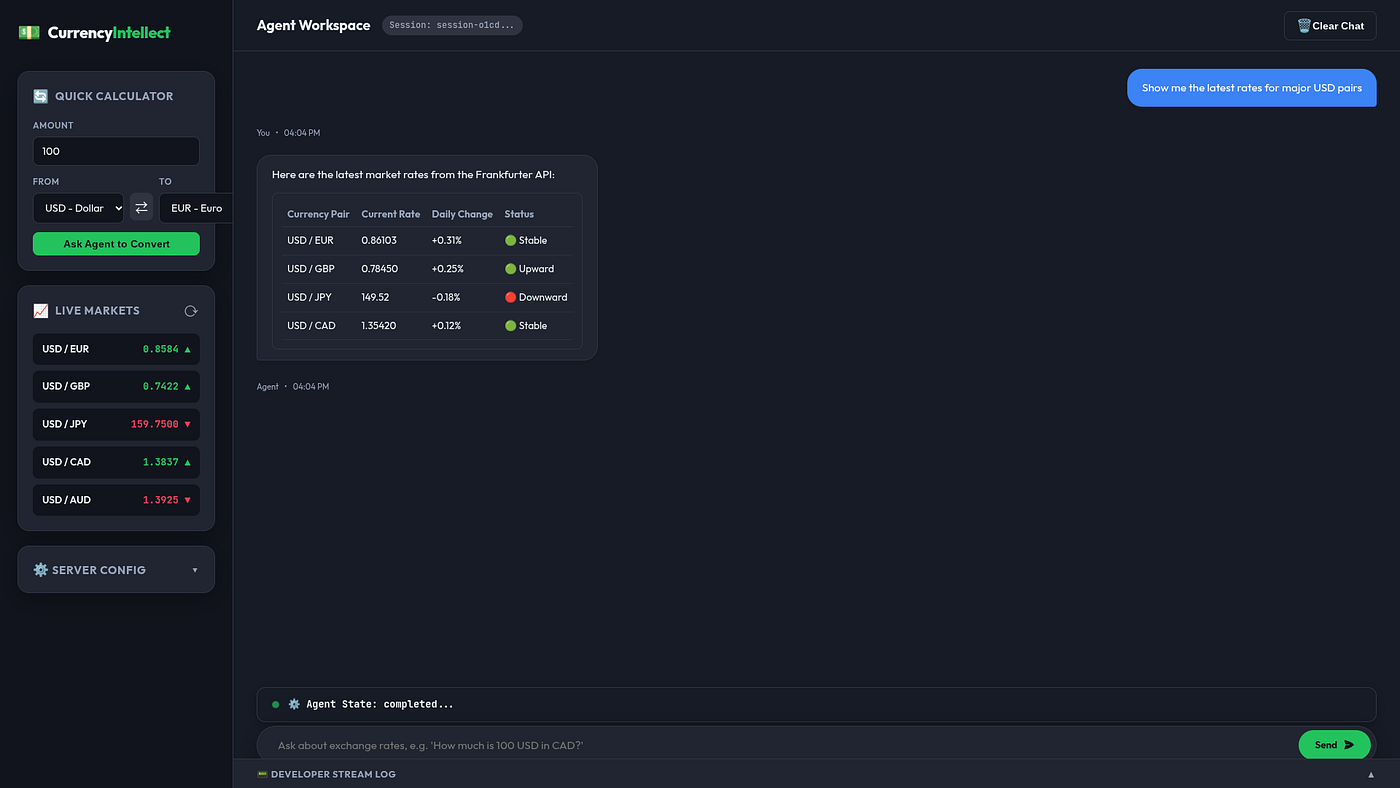
Task: Expand the Developer Stream Log panel
Action: (x=816, y=774)
